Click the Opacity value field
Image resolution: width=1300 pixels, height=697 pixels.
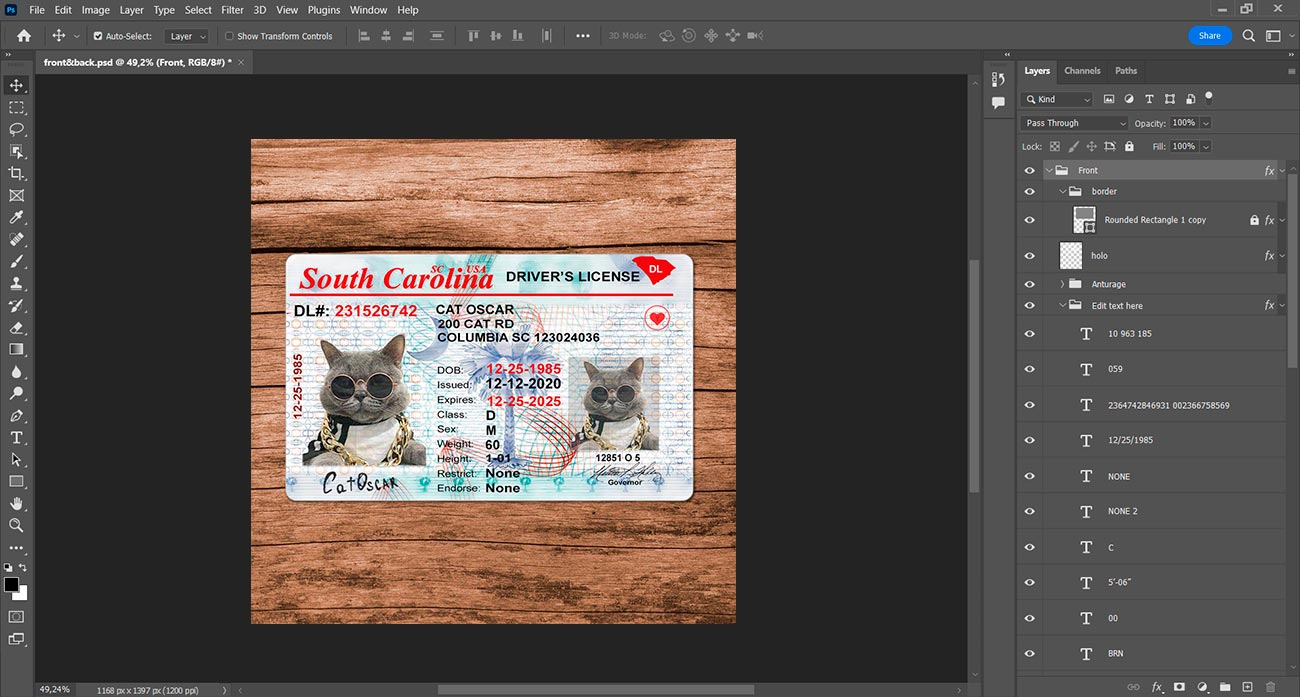[x=1184, y=123]
